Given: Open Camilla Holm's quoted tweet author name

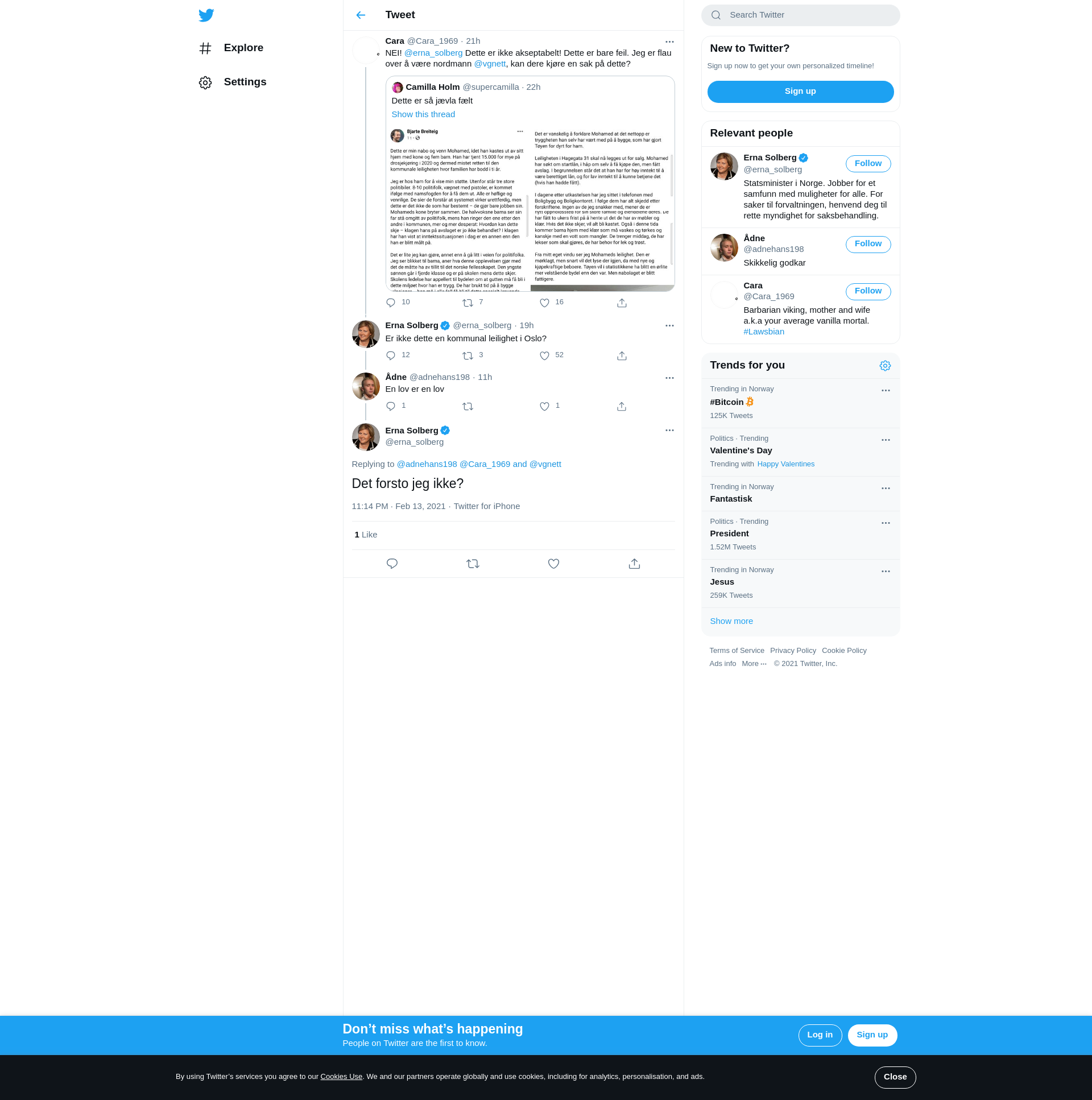Looking at the screenshot, I should [x=432, y=87].
